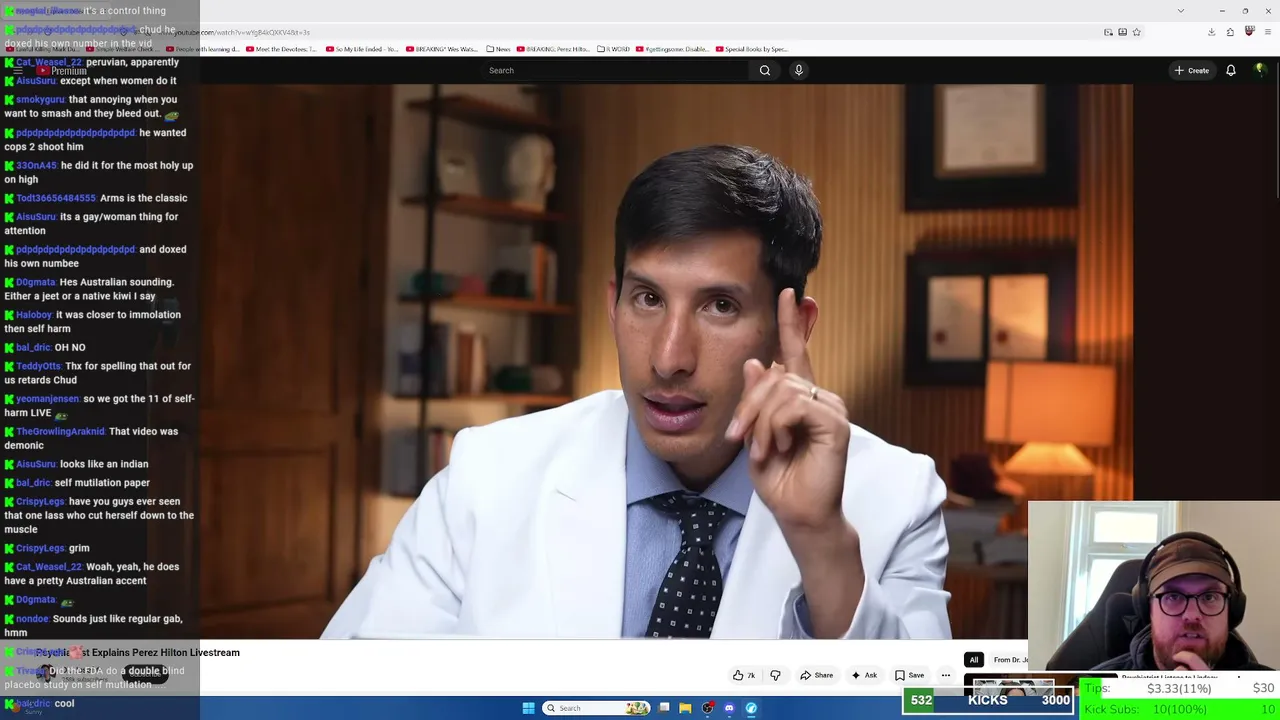Click the shield extension icon in toolbar
Image resolution: width=1280 pixels, height=720 pixels.
(x=1249, y=32)
